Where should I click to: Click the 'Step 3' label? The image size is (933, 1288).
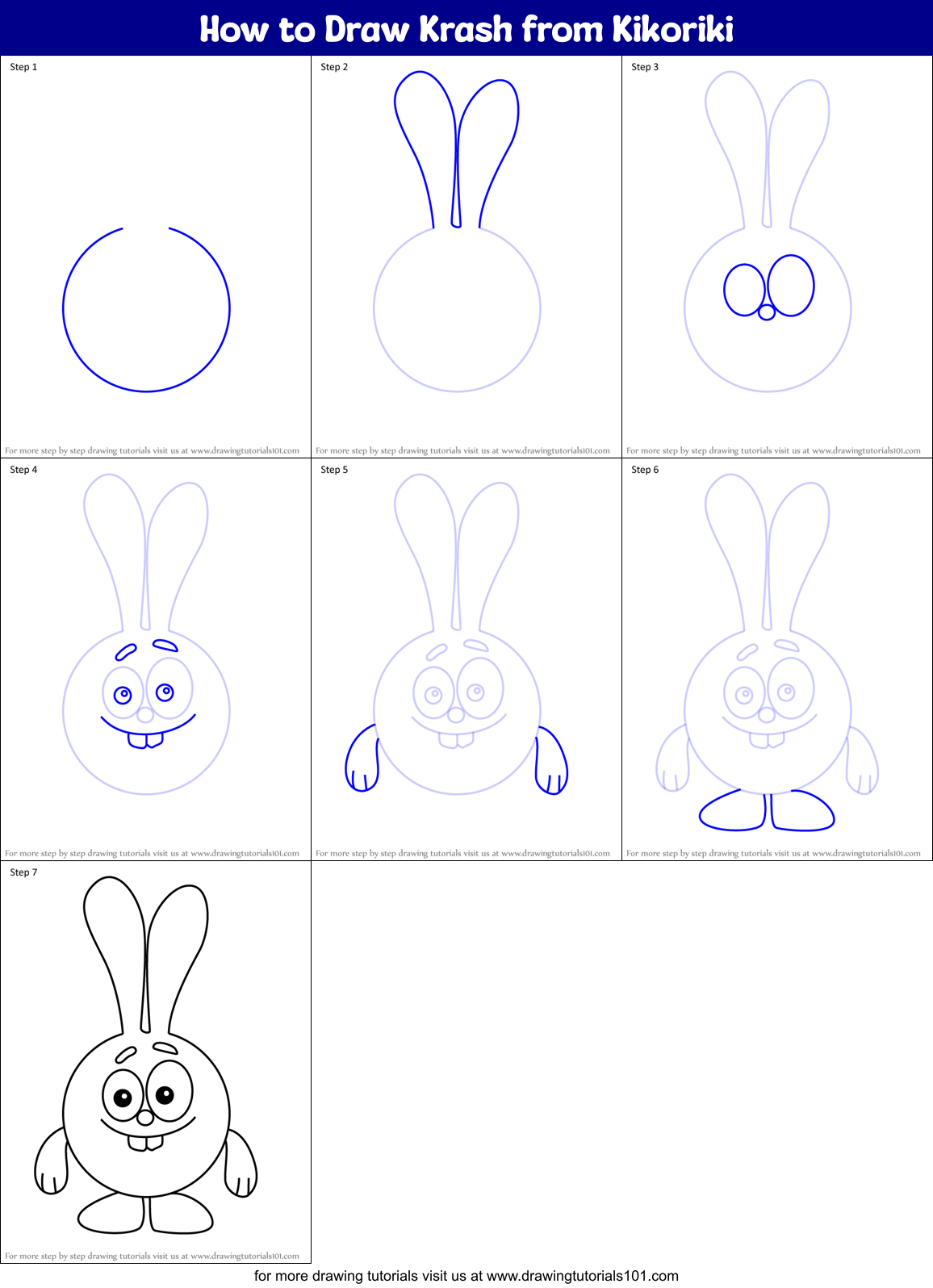[x=645, y=67]
